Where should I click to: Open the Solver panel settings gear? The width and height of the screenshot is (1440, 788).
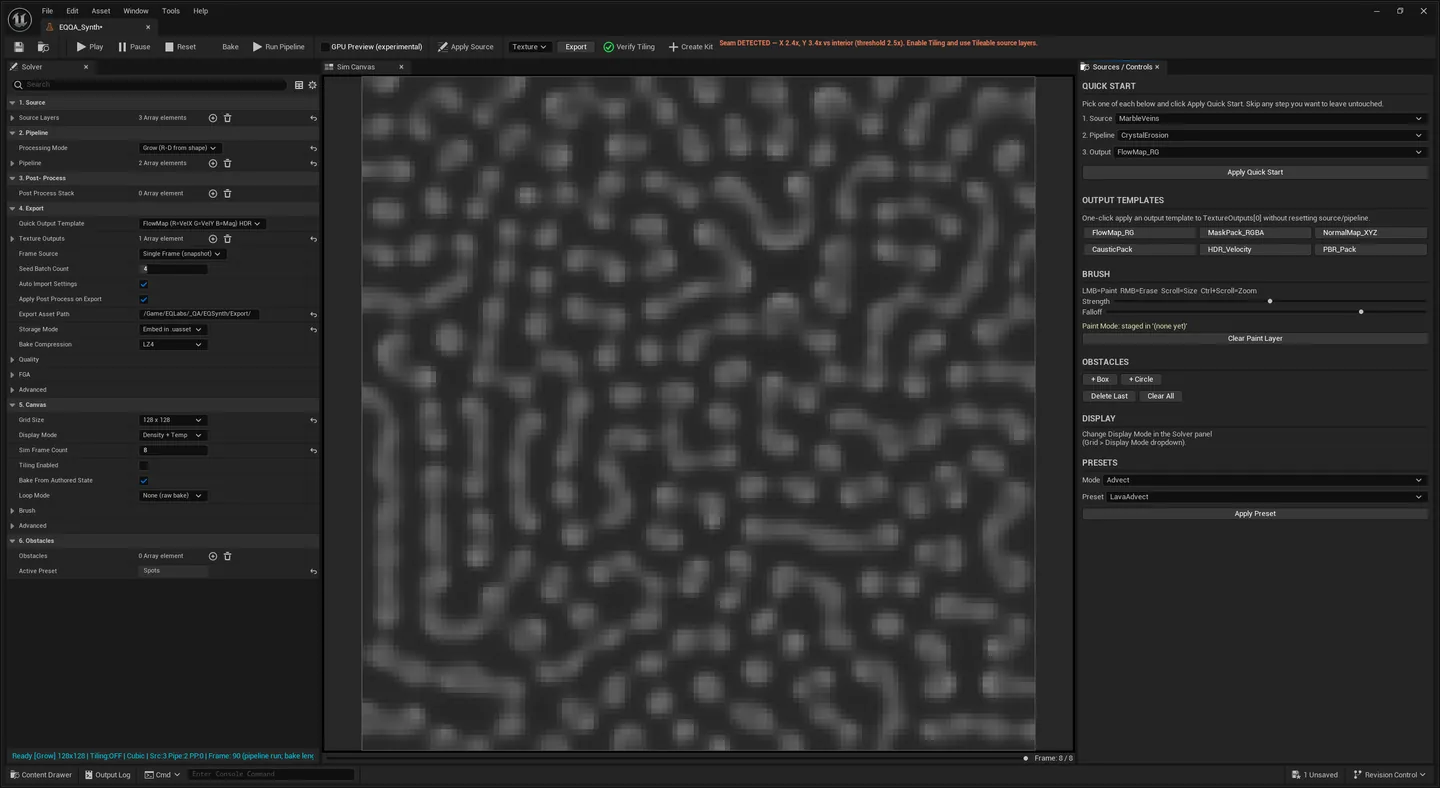pos(312,85)
